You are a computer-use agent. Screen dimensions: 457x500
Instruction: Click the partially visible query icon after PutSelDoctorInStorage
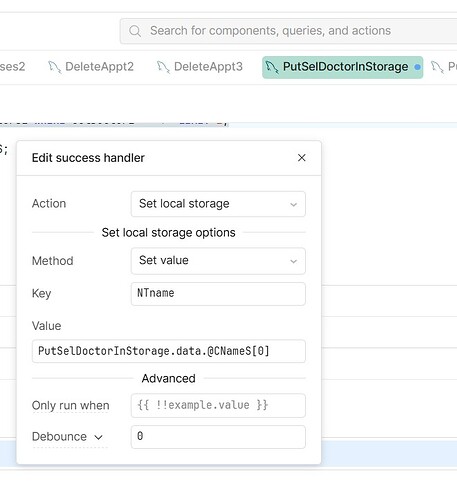(437, 67)
